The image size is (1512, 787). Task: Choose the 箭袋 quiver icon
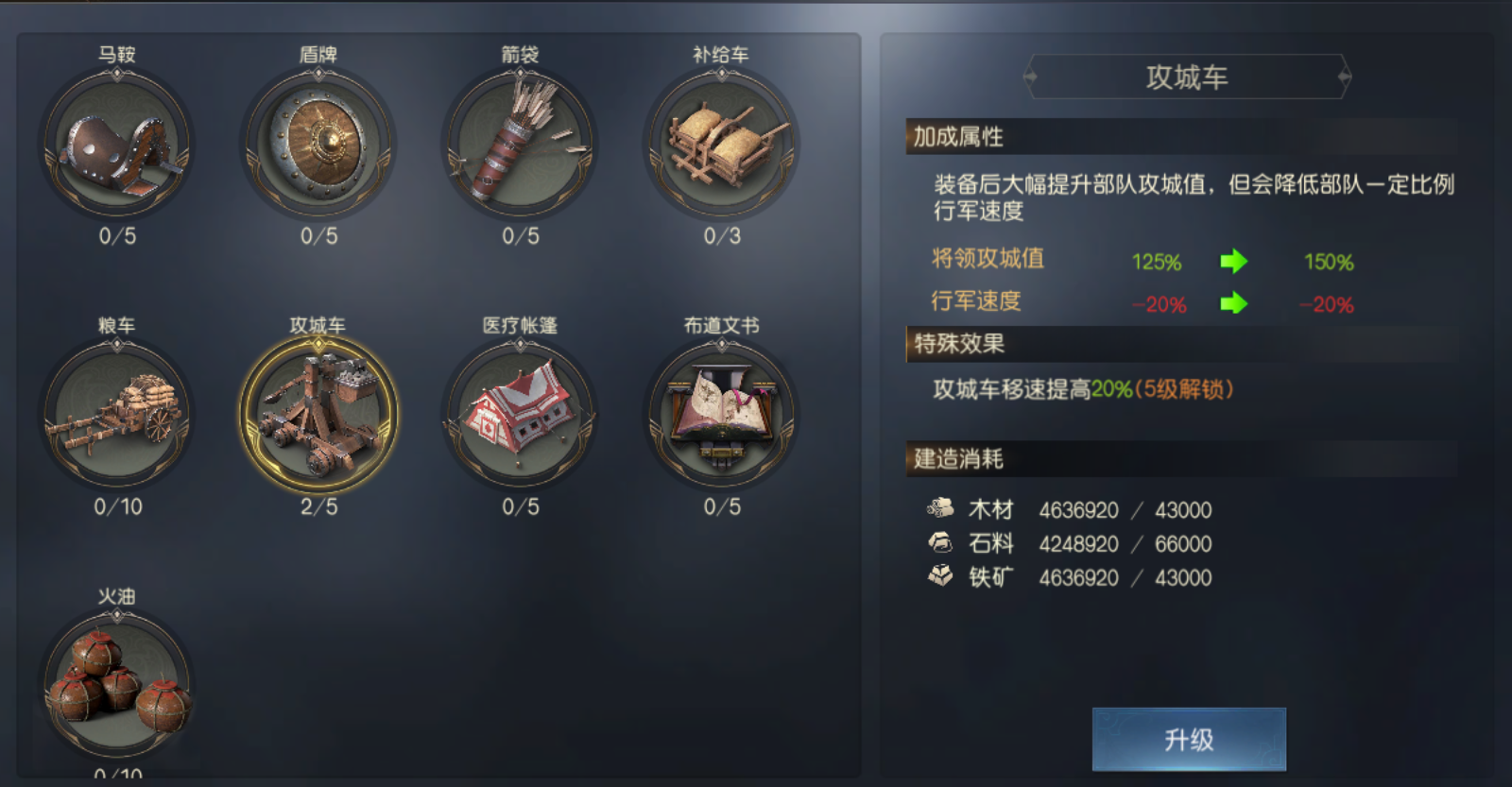[520, 145]
